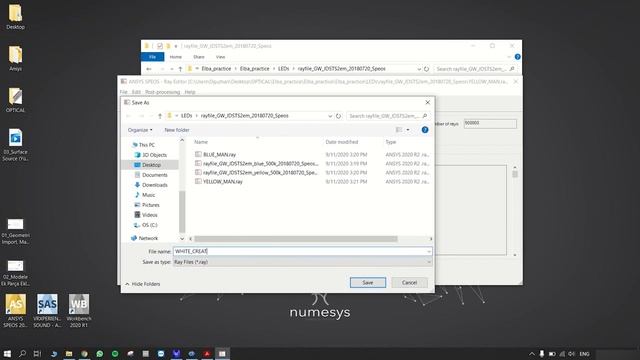Click the Save button in Save As dialog
Screen dimensions: 640x360
pos(368,282)
